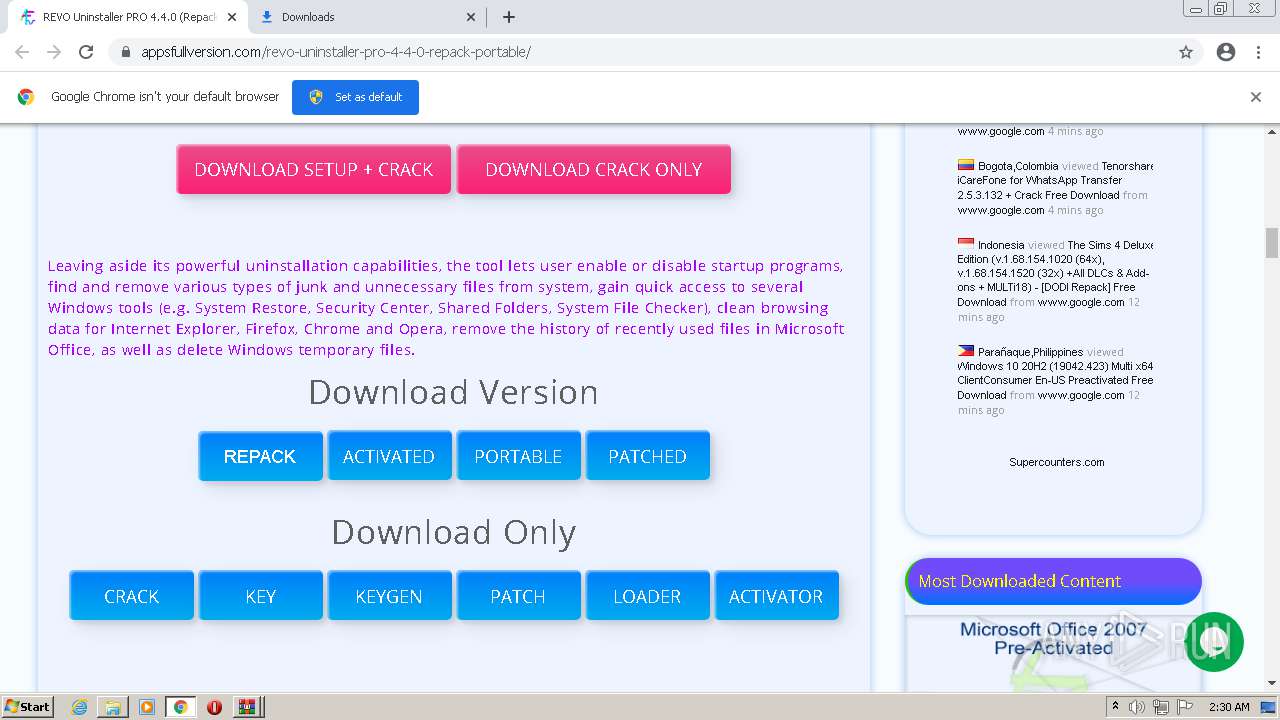The height and width of the screenshot is (720, 1280).
Task: Click the browser forward arrow
Action: coord(54,52)
